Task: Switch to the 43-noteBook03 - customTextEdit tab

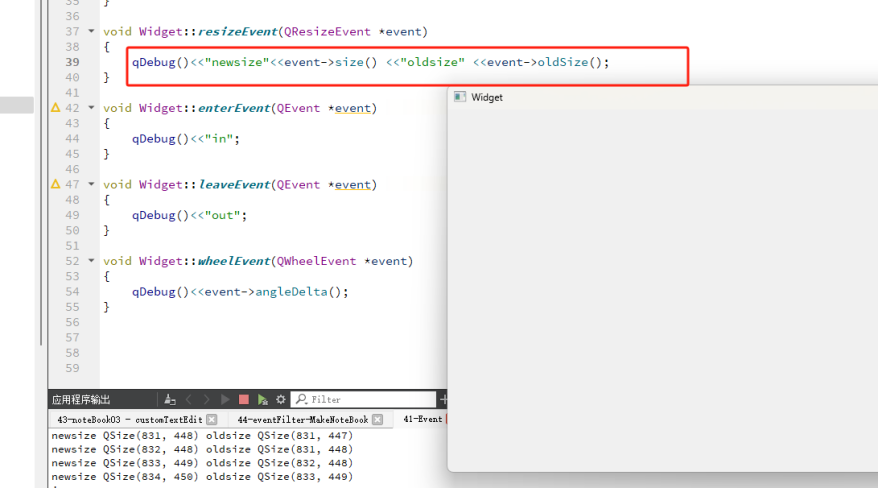Action: (x=129, y=420)
